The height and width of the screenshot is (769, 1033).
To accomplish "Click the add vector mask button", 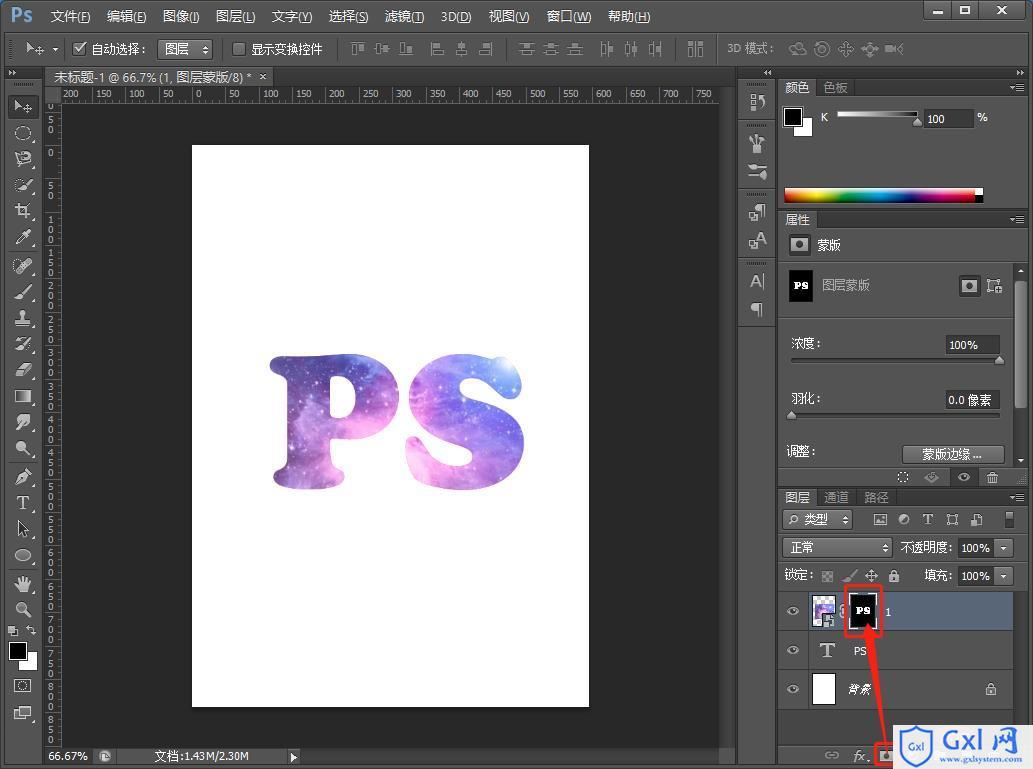I will [x=993, y=286].
